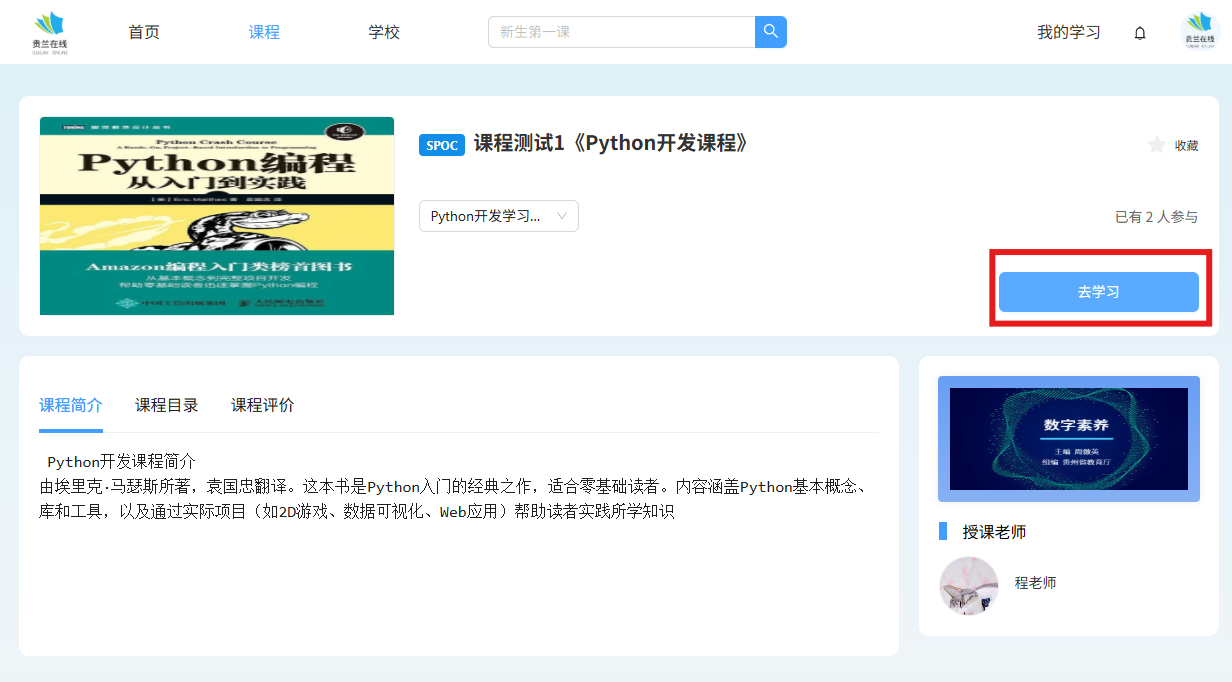Open 我的学习 link
The width and height of the screenshot is (1232, 682).
pyautogui.click(x=1068, y=32)
